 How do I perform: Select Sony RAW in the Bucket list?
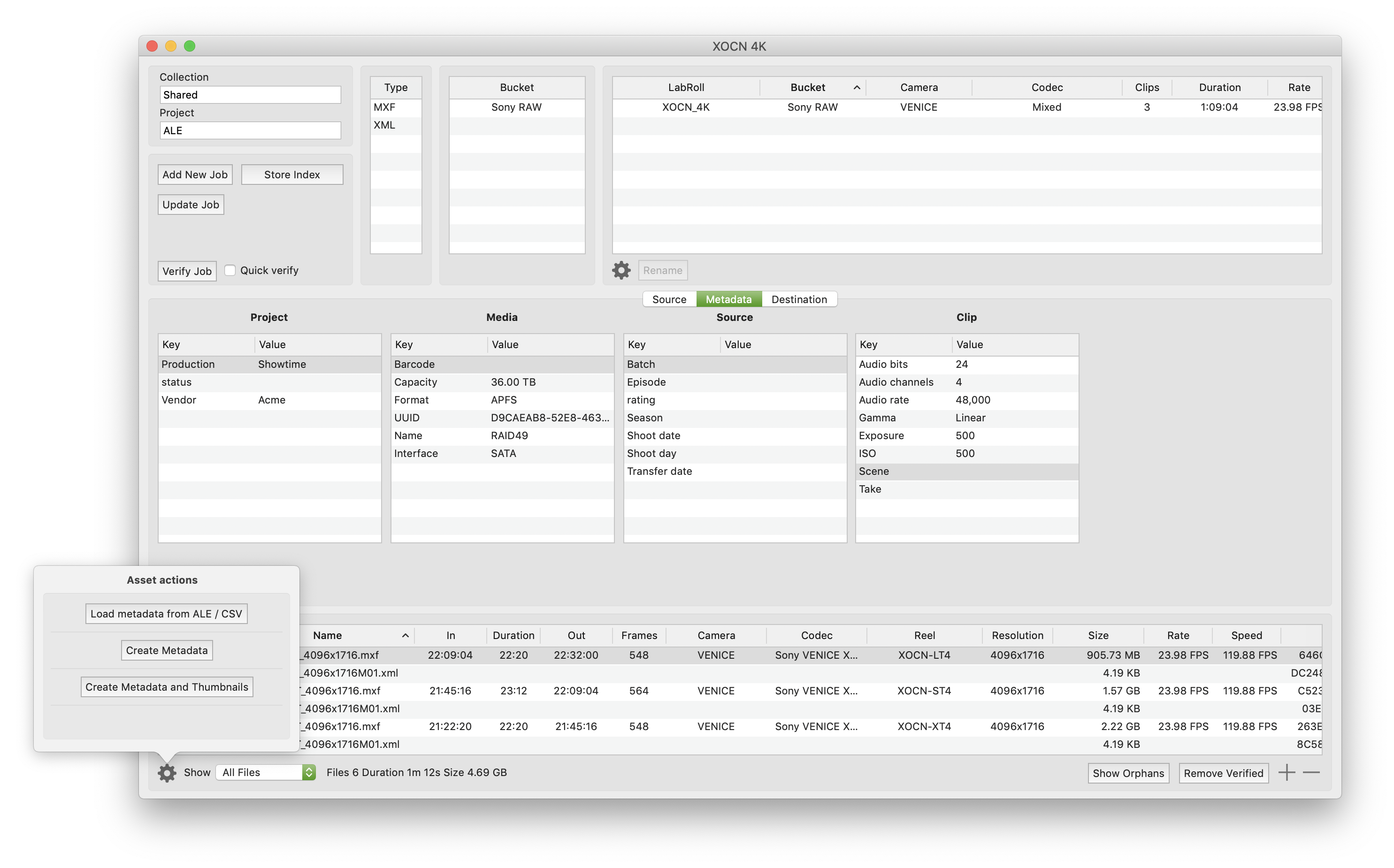(x=517, y=107)
